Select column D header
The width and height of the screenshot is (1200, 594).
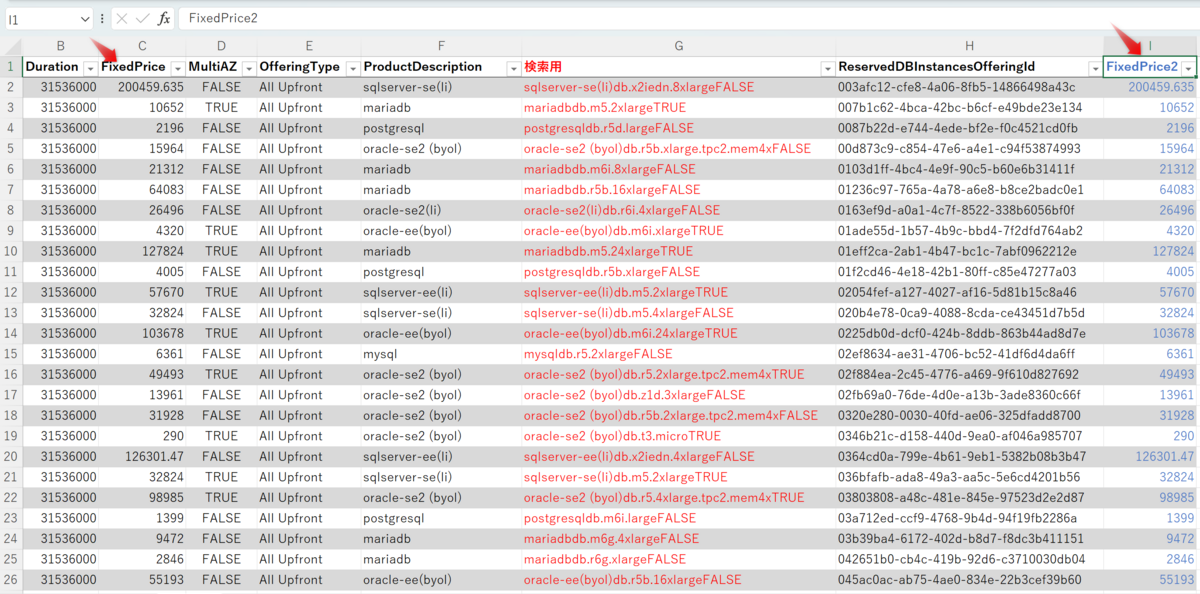pyautogui.click(x=221, y=46)
